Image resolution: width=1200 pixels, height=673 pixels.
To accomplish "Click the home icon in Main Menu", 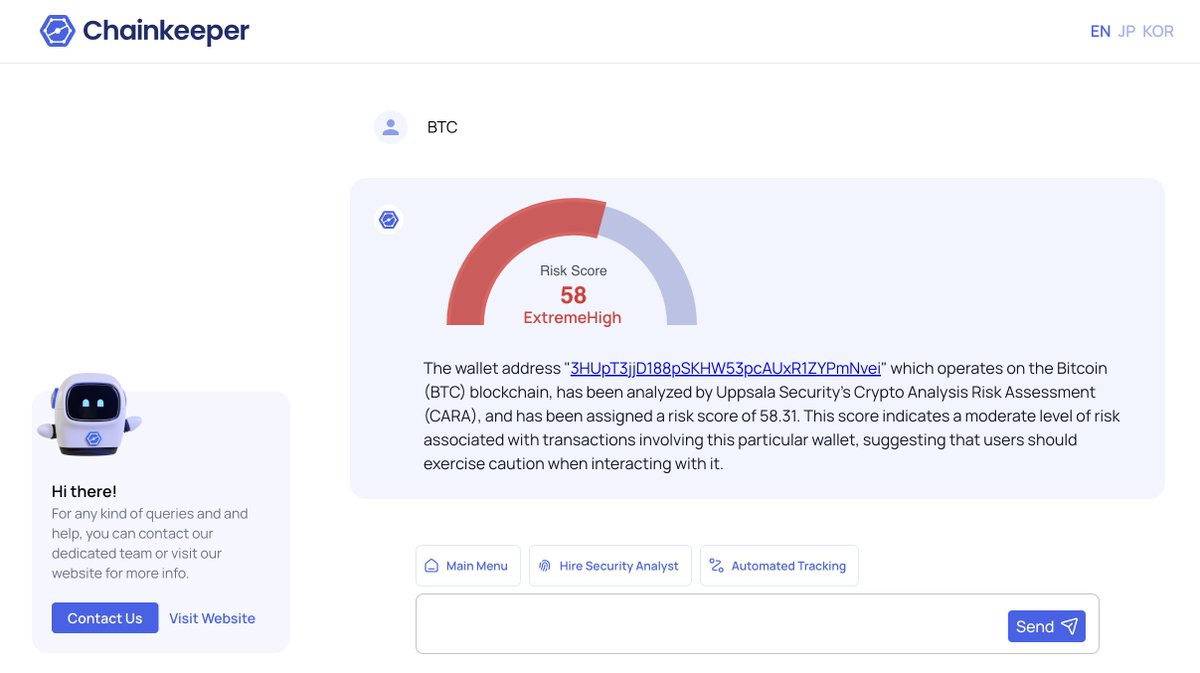I will (x=432, y=565).
